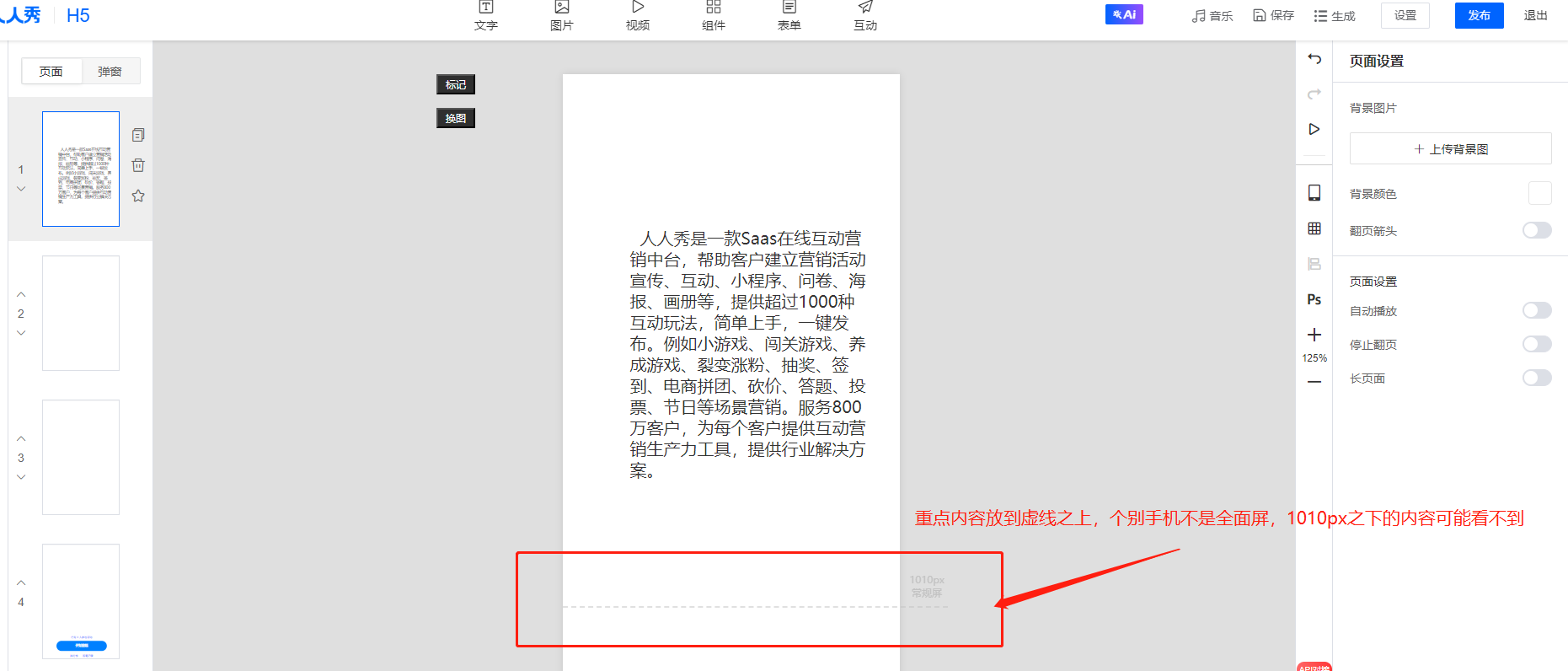1568x671 pixels.
Task: Click the 换图 replace image button
Action: (x=456, y=118)
